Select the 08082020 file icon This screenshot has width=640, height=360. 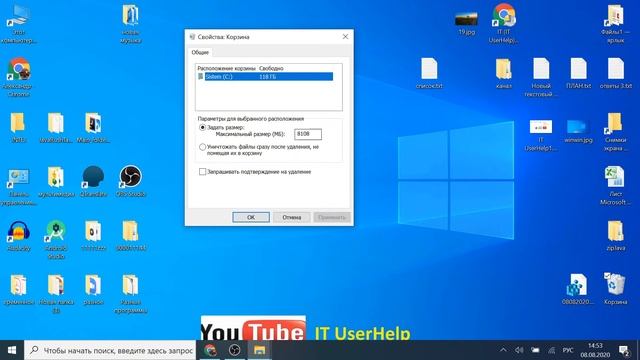[578, 289]
